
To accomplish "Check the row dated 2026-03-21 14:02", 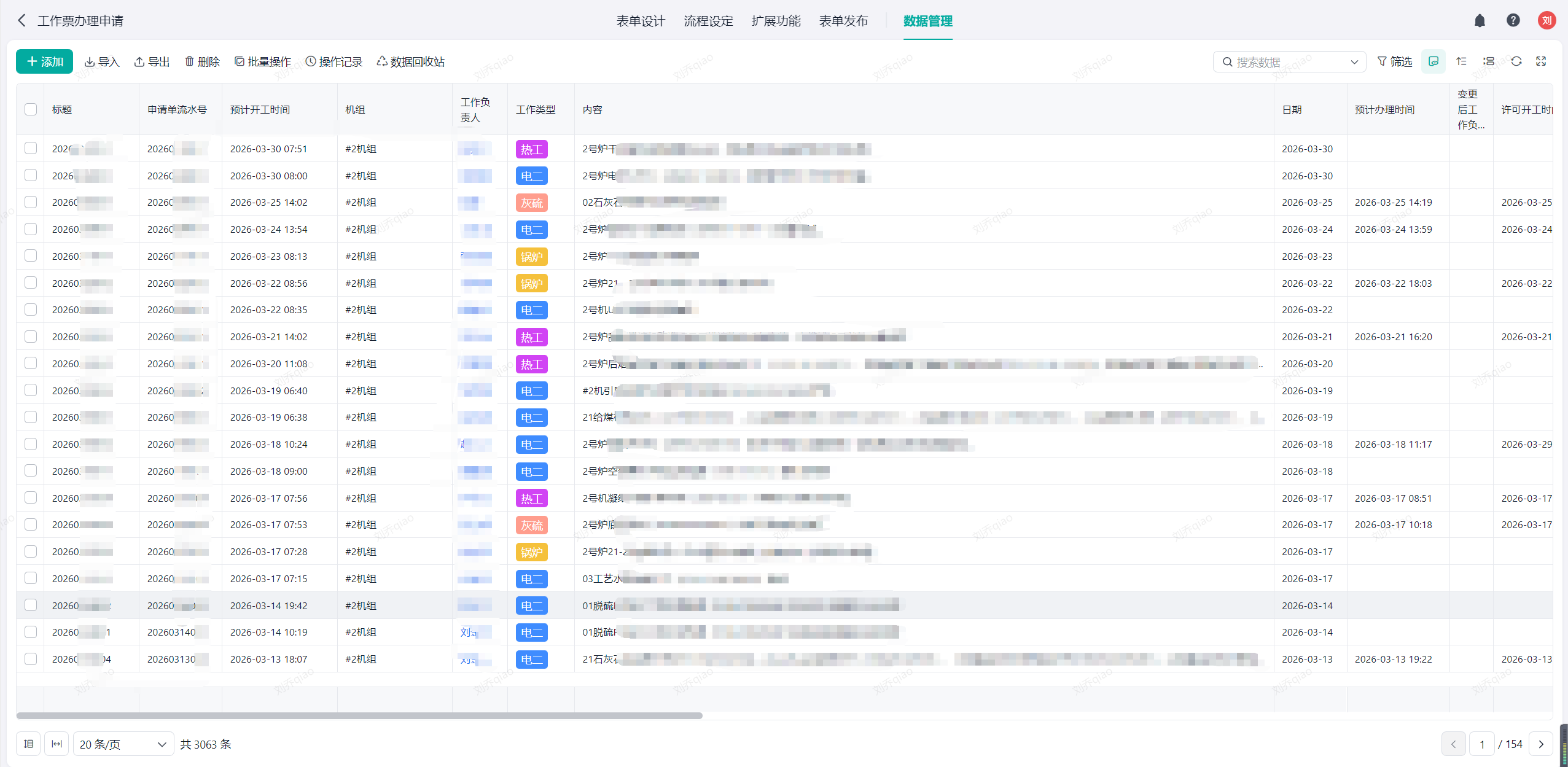I will click(31, 337).
